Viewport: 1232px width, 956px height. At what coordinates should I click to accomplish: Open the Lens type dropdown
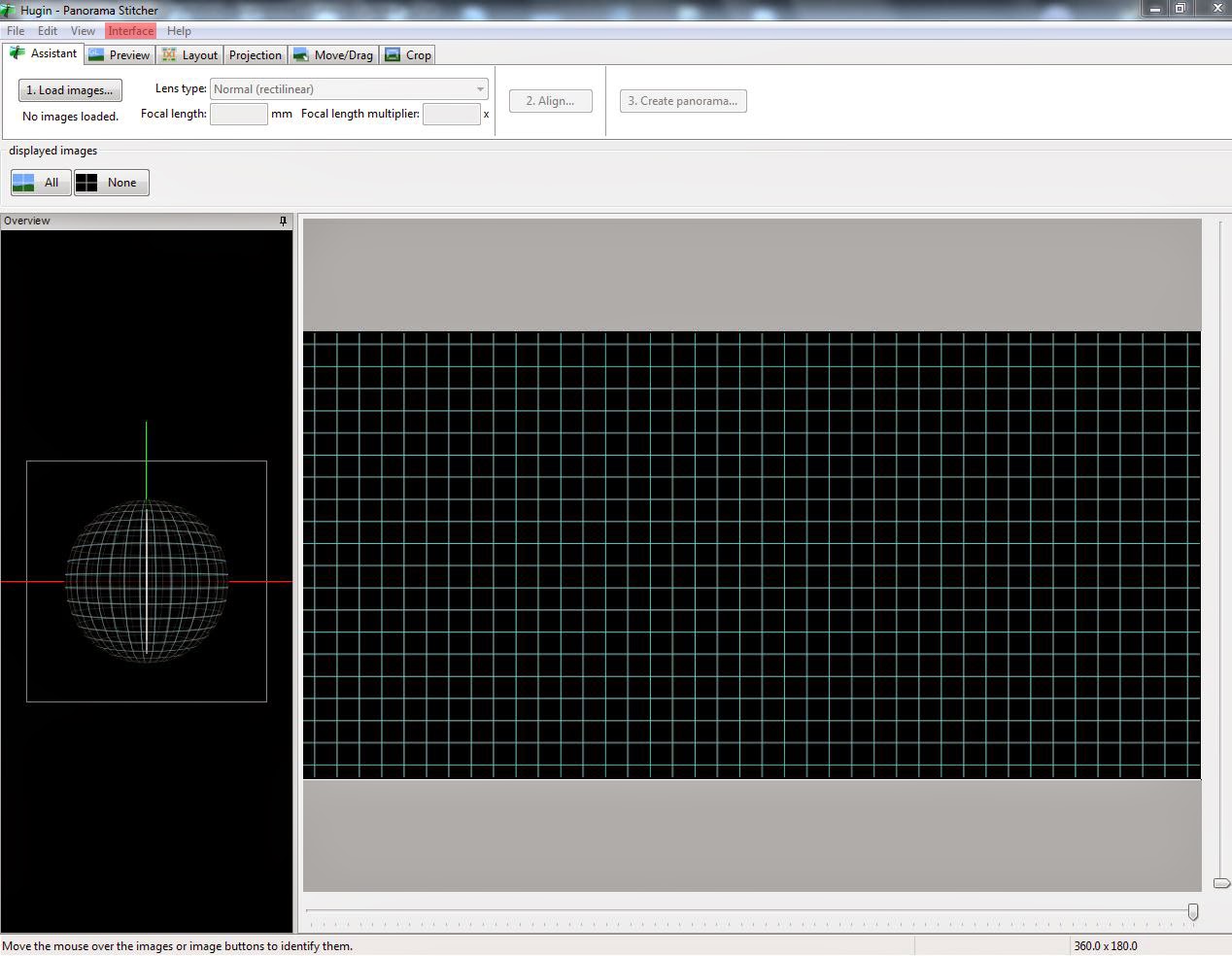345,88
